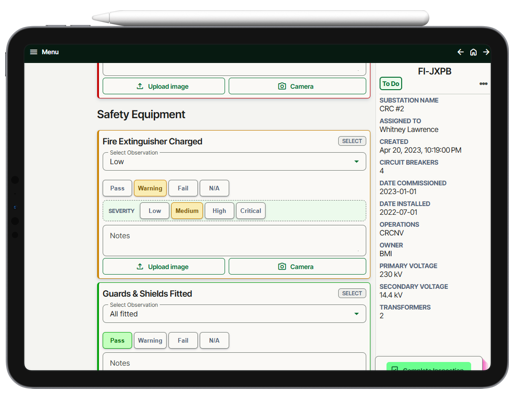Set severity to Critical
Image resolution: width=512 pixels, height=408 pixels.
coord(251,211)
